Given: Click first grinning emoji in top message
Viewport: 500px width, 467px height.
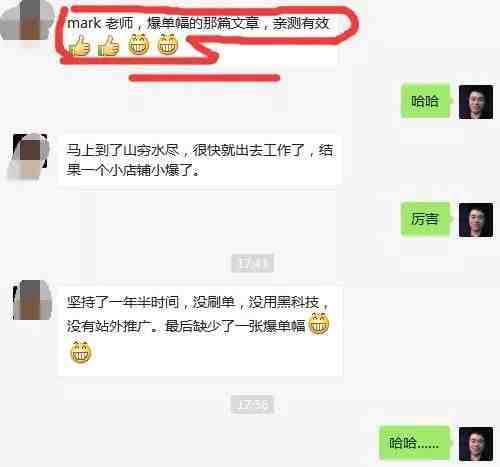Looking at the screenshot, I should click(139, 44).
